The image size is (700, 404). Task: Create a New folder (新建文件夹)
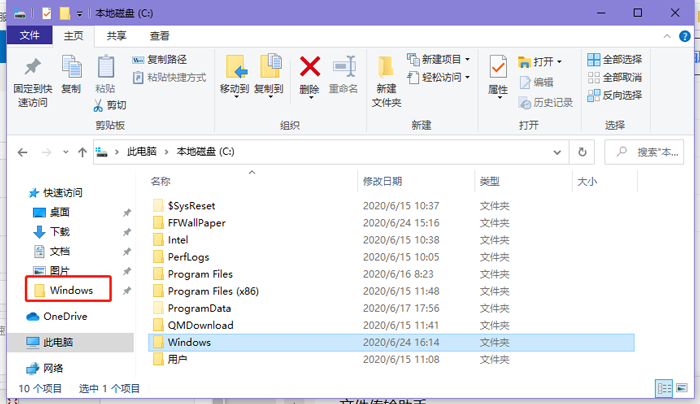point(386,82)
